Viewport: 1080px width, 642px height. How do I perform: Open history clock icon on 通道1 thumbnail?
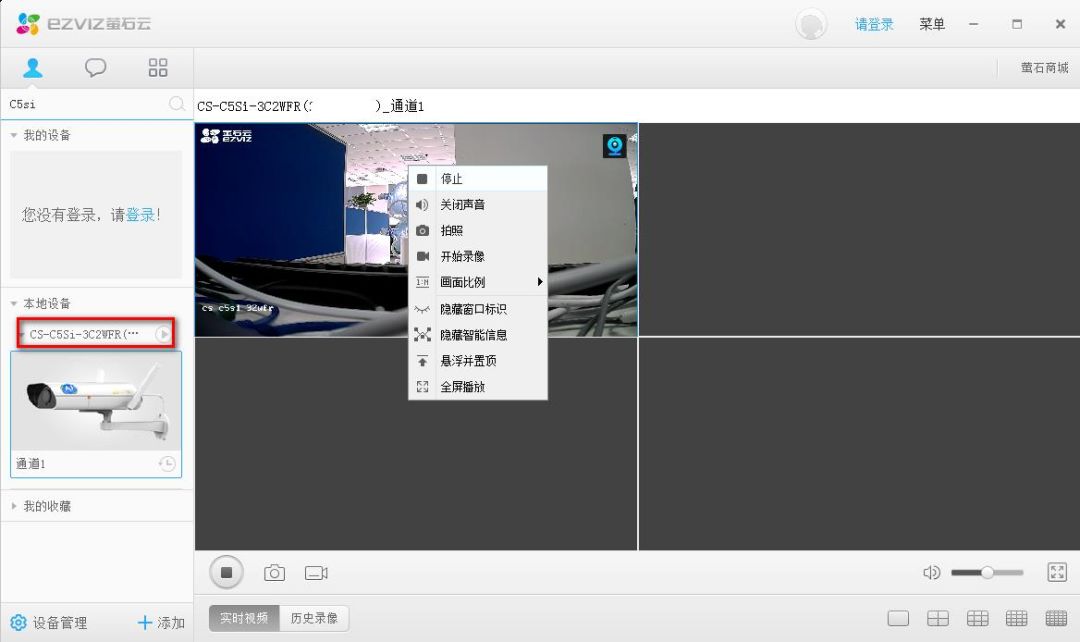[167, 464]
